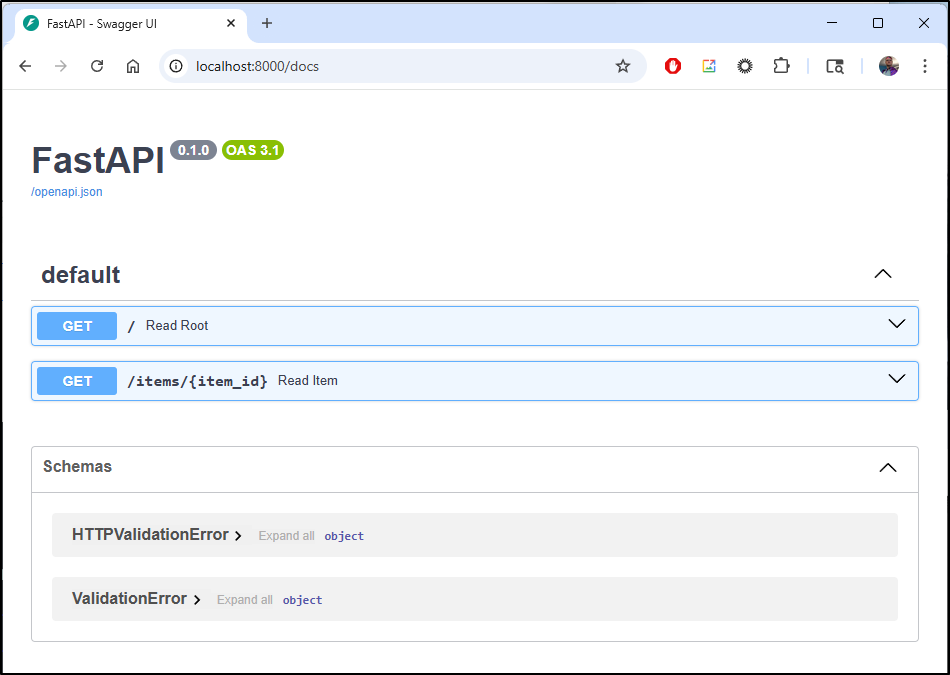Viewport: 950px width, 675px height.
Task: Open the ad blocker extension icon
Action: tap(672, 66)
